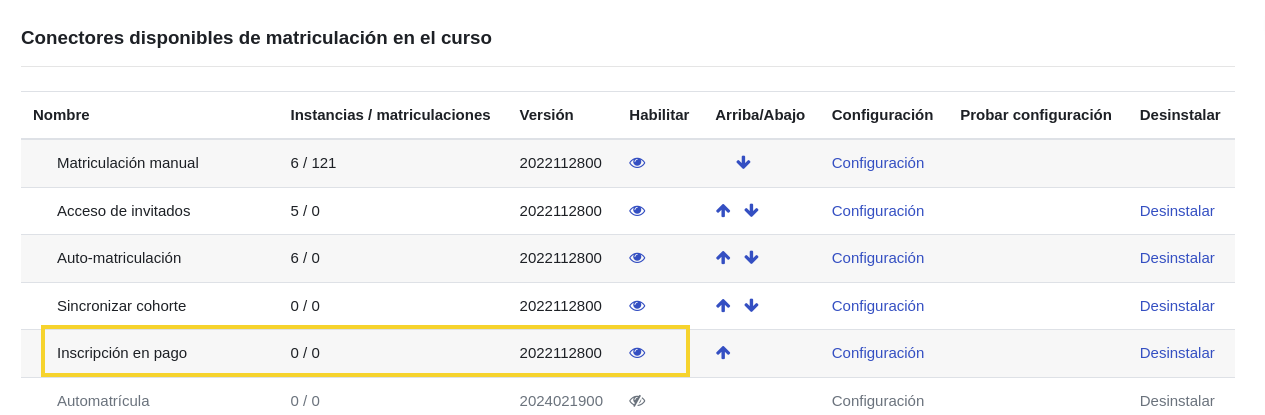Move Sincronizar cohorte up
This screenshot has height=415, width=1265.
723,306
